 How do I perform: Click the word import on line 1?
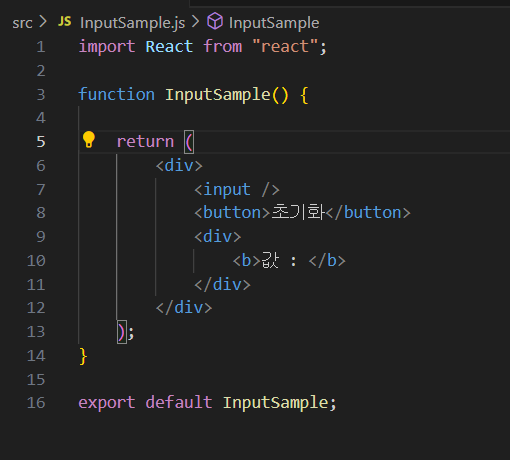point(107,46)
